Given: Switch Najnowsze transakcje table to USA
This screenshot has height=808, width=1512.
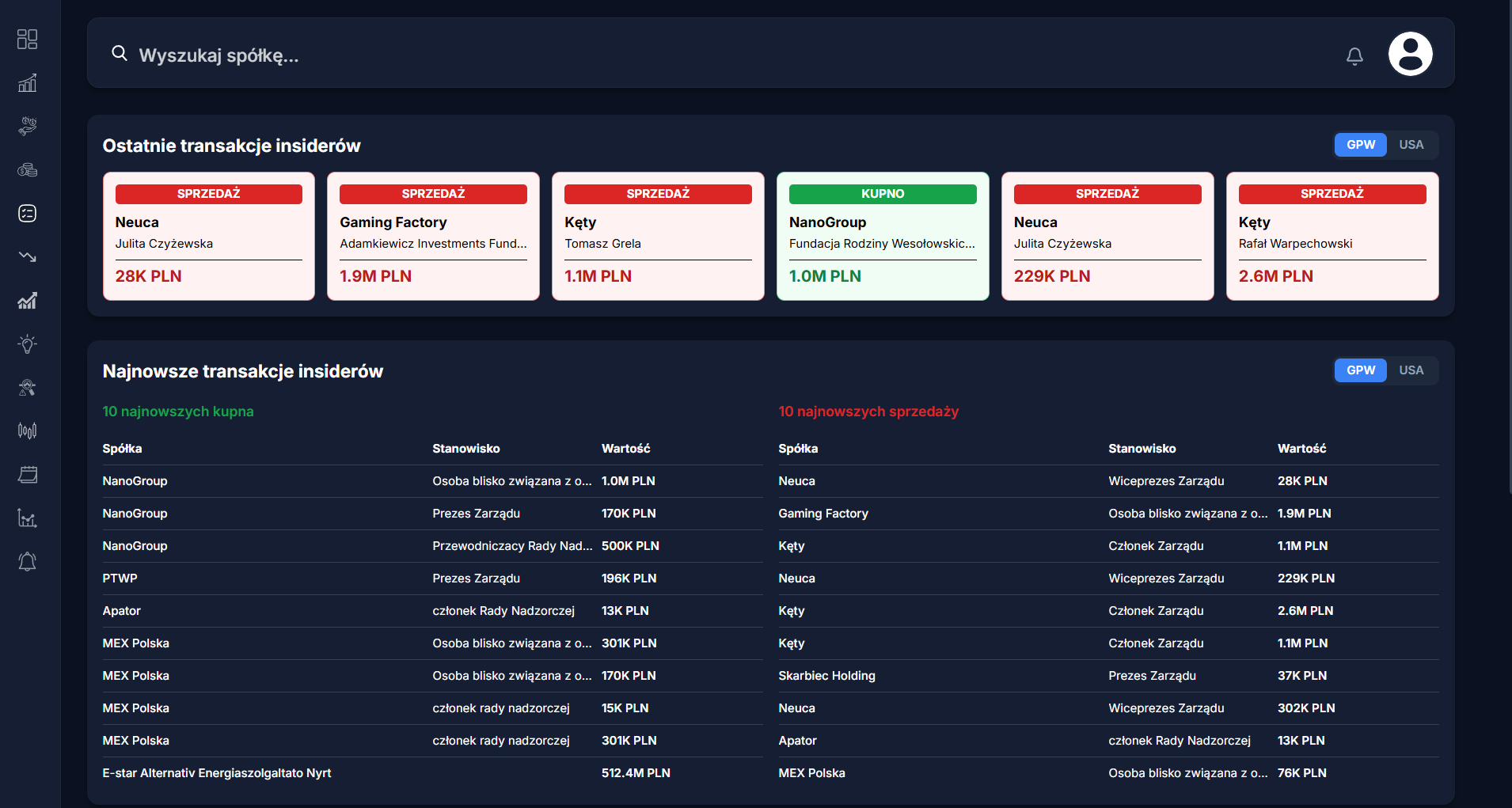Looking at the screenshot, I should tap(1411, 370).
